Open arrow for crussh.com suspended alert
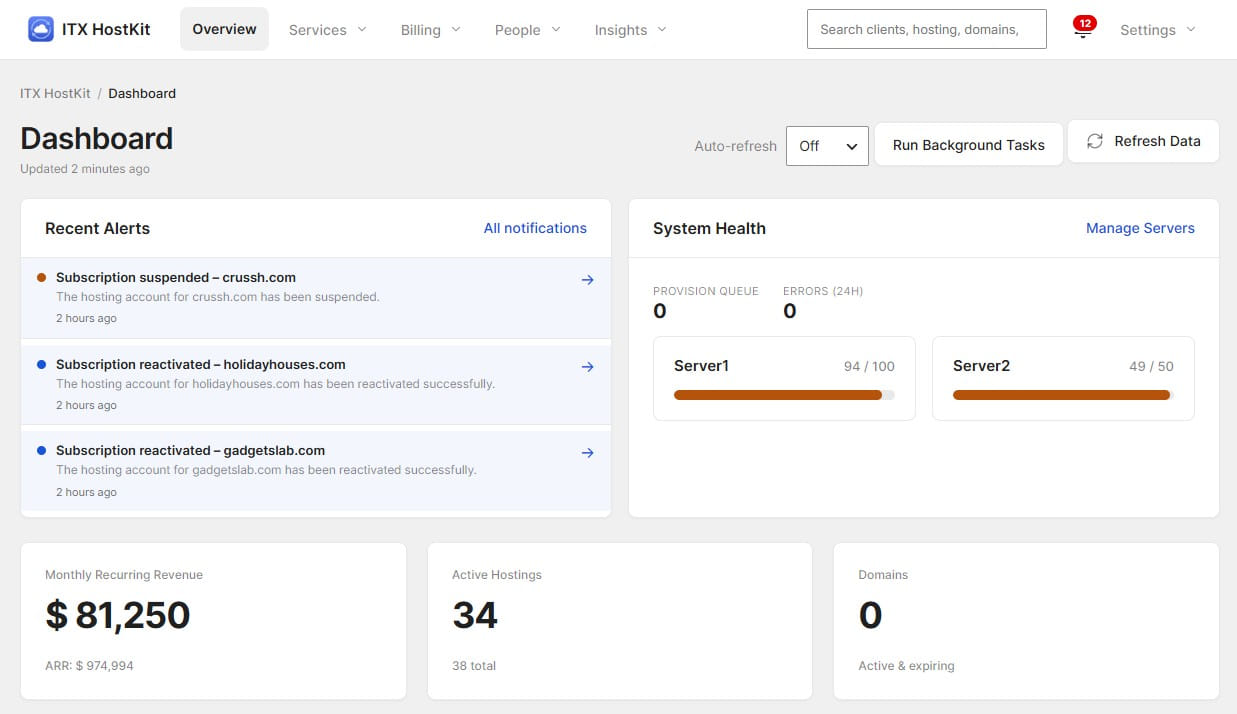Image resolution: width=1237 pixels, height=714 pixels. tap(587, 280)
